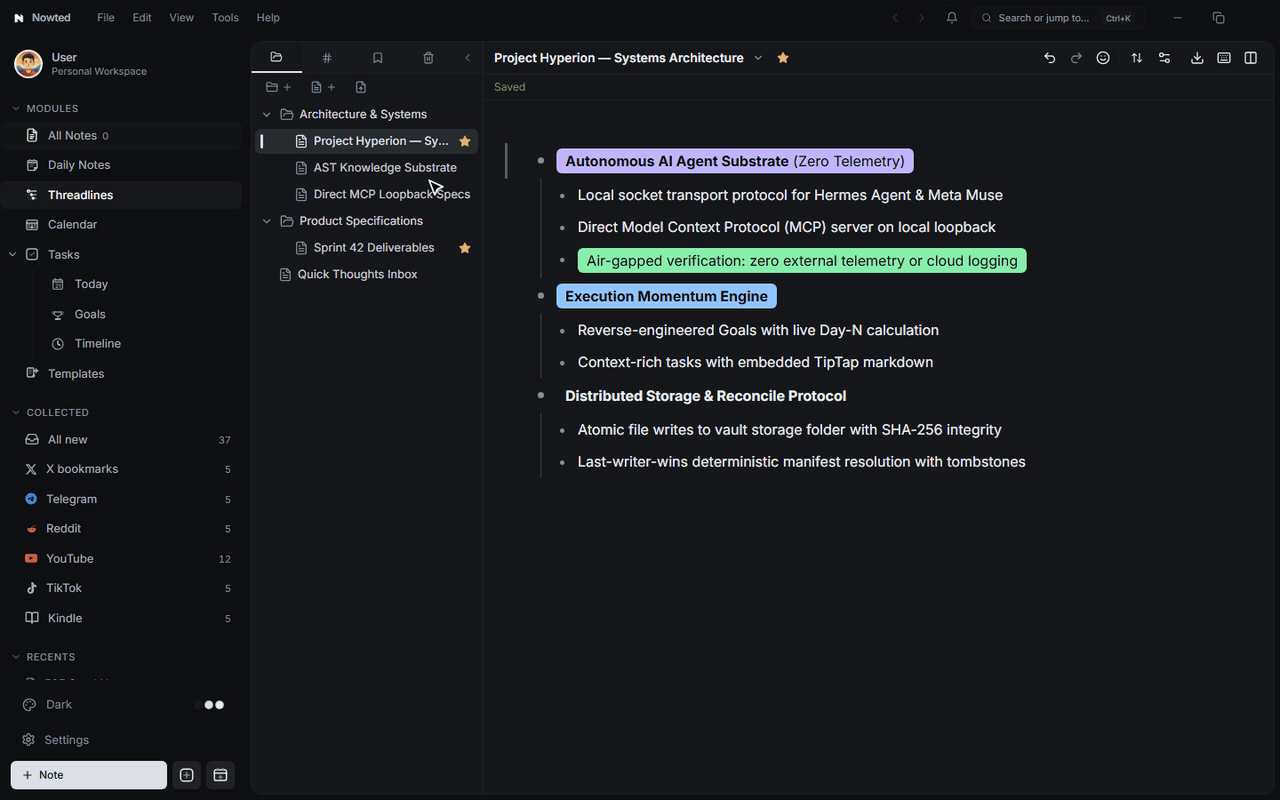Screen dimensions: 1280x800
Task: Open the note title dropdown chevron
Action: click(x=758, y=58)
